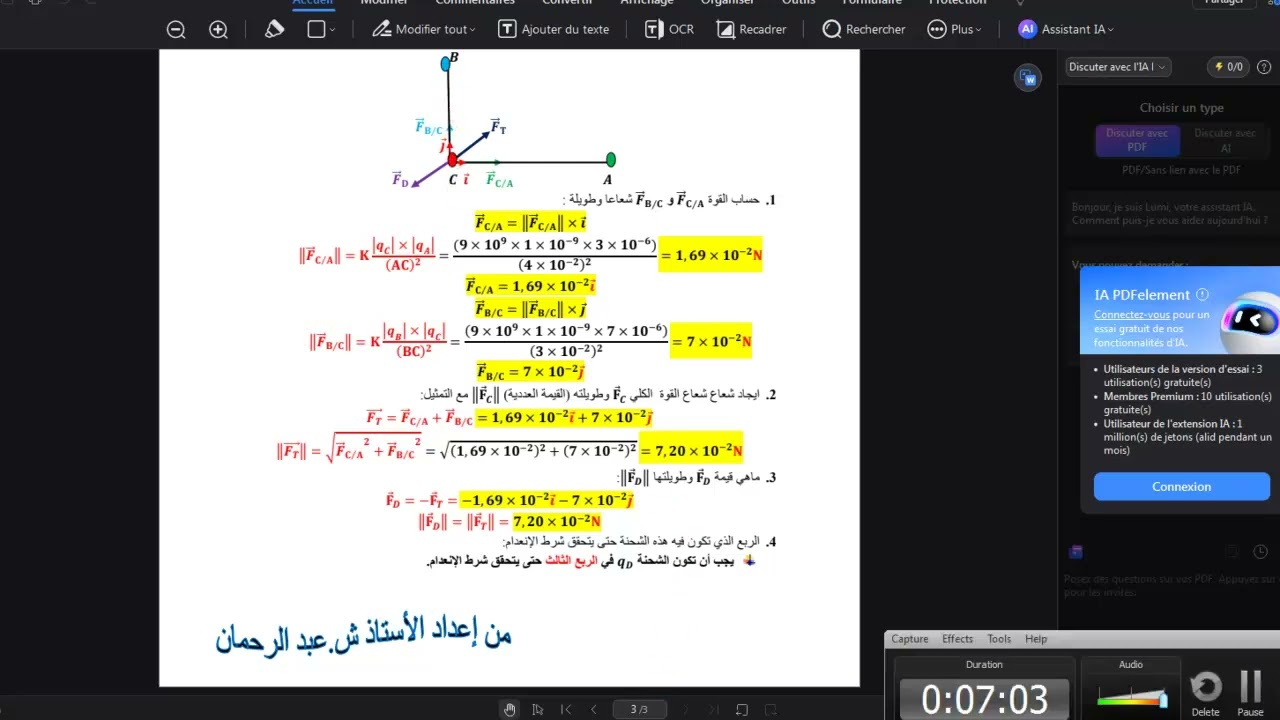Open the Modifier tout dropdown
1280x720 pixels.
click(x=424, y=29)
